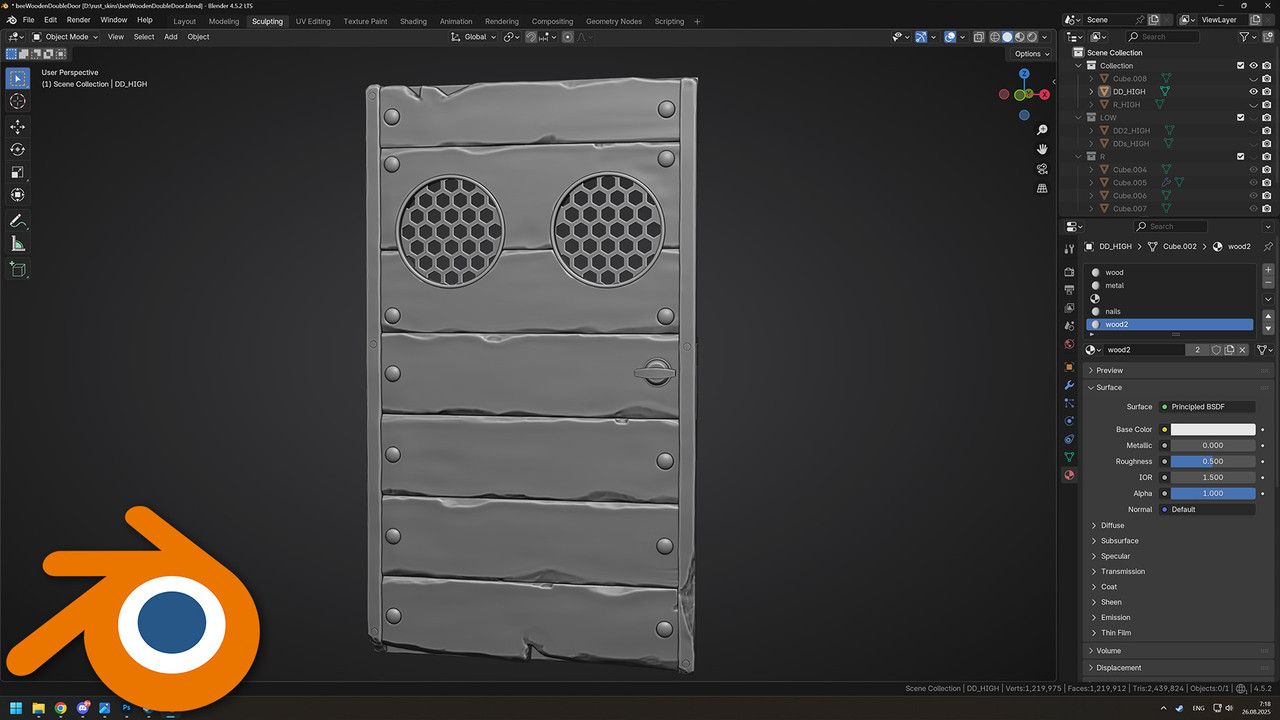Image resolution: width=1280 pixels, height=720 pixels.
Task: Add a new material slot with plus
Action: coord(1269,270)
